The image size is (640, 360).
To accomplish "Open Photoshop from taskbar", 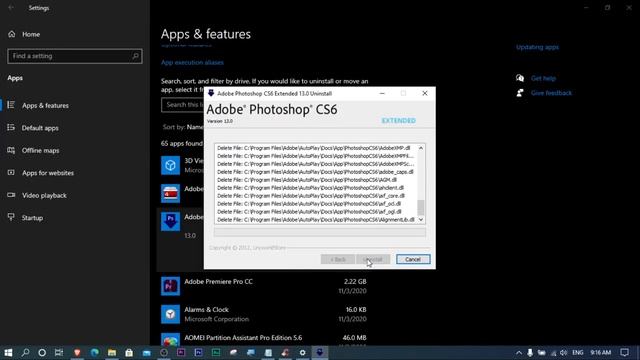I will [198, 353].
